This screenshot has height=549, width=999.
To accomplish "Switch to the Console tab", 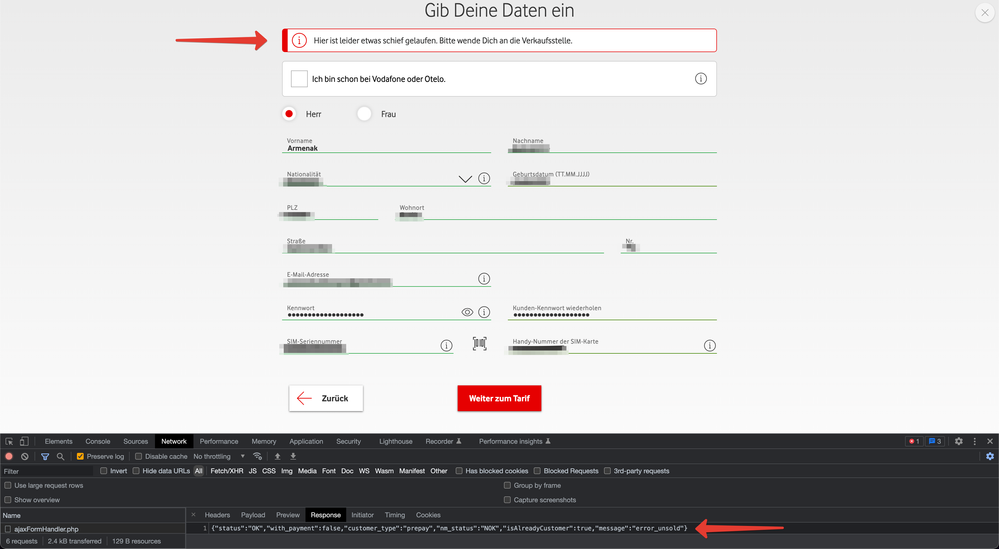I will coord(97,441).
